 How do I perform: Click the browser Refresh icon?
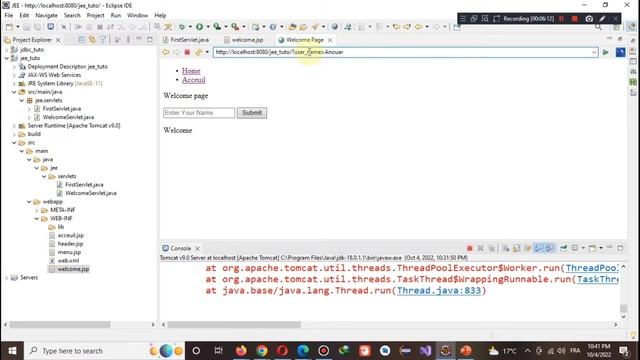click(198, 52)
